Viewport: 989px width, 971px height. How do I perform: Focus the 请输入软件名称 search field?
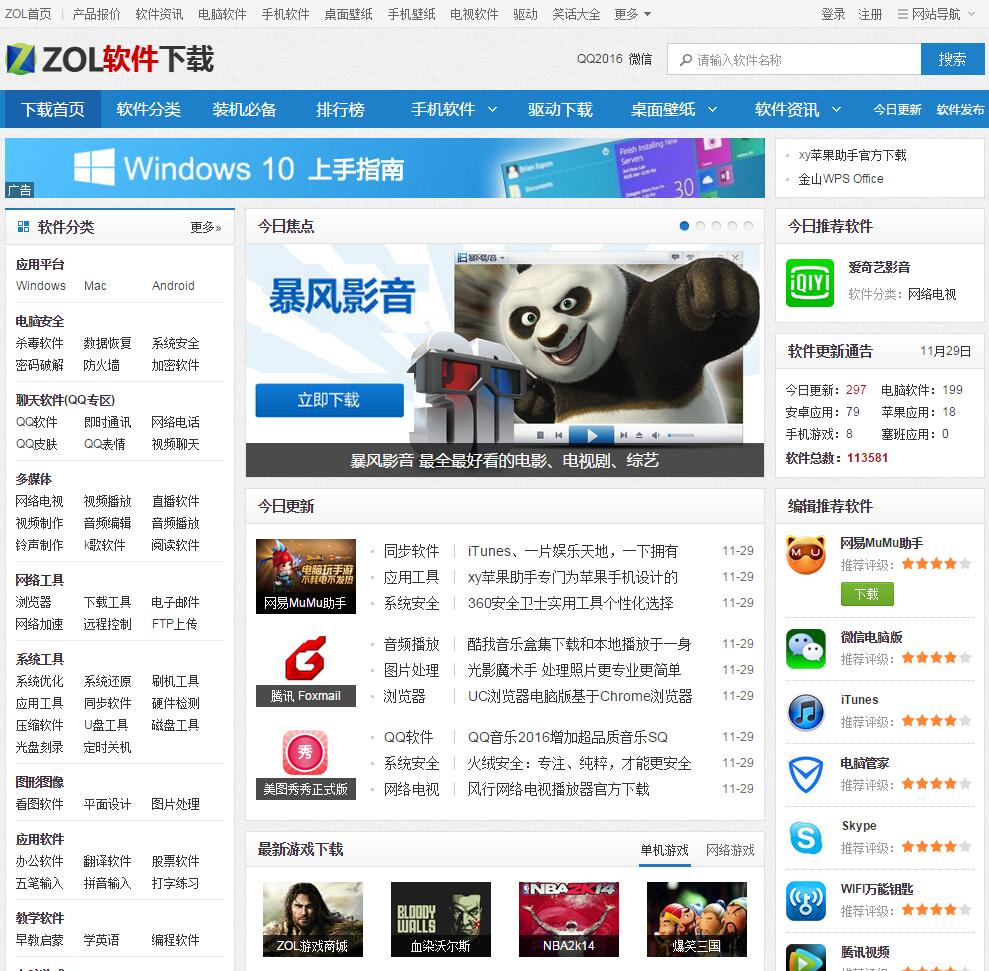795,59
